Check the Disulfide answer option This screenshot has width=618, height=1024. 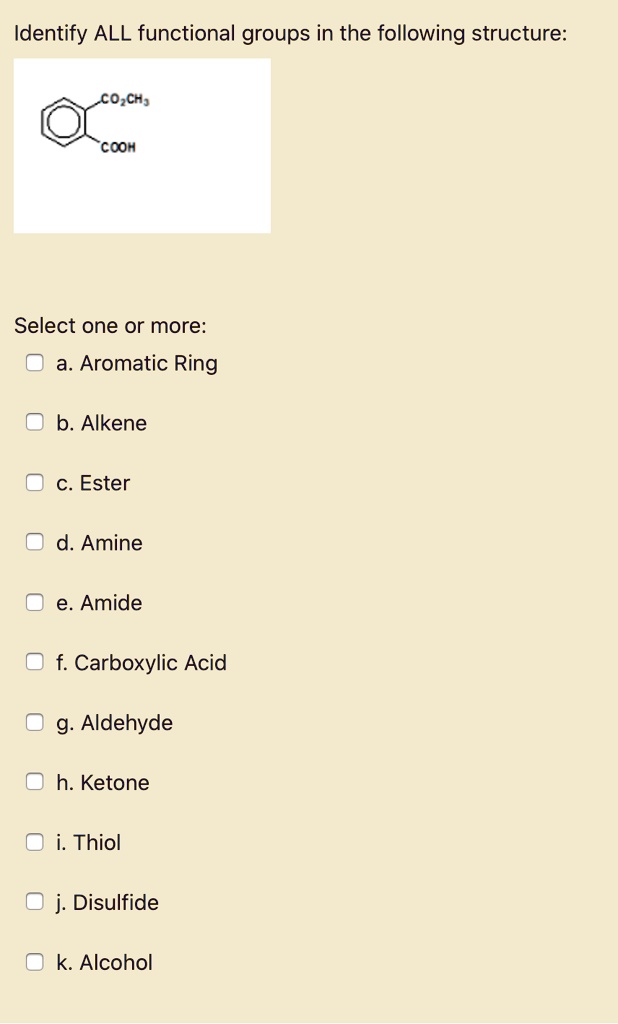point(35,901)
